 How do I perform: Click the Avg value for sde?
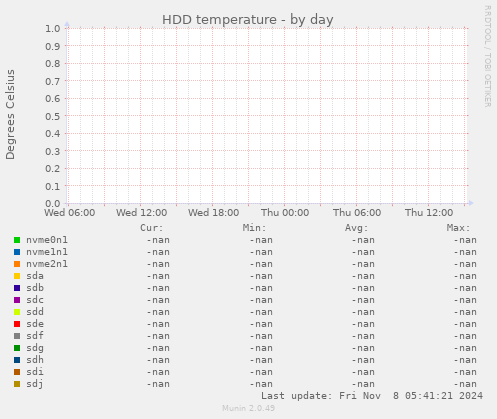click(363, 324)
